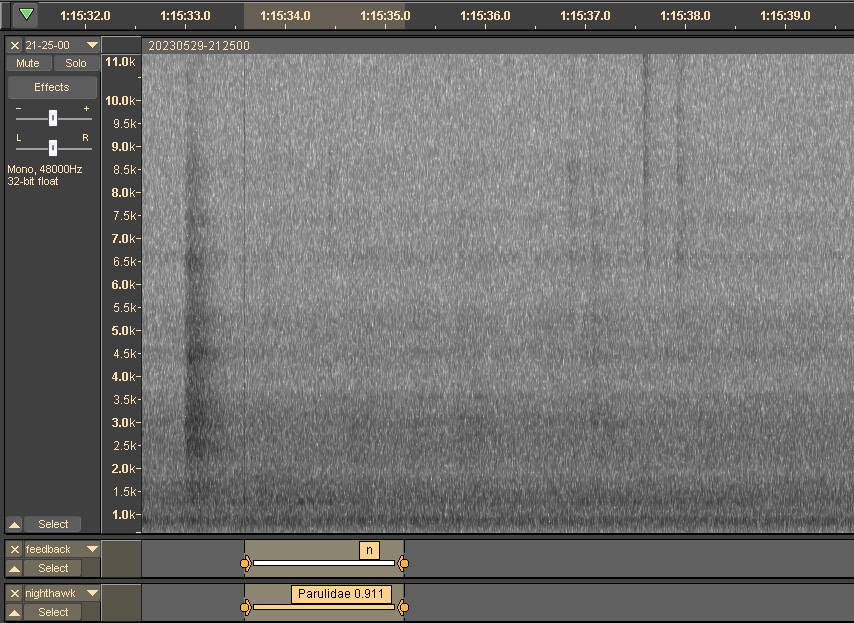
Task: Close track 21-25-00 with its X icon
Action: 14,45
